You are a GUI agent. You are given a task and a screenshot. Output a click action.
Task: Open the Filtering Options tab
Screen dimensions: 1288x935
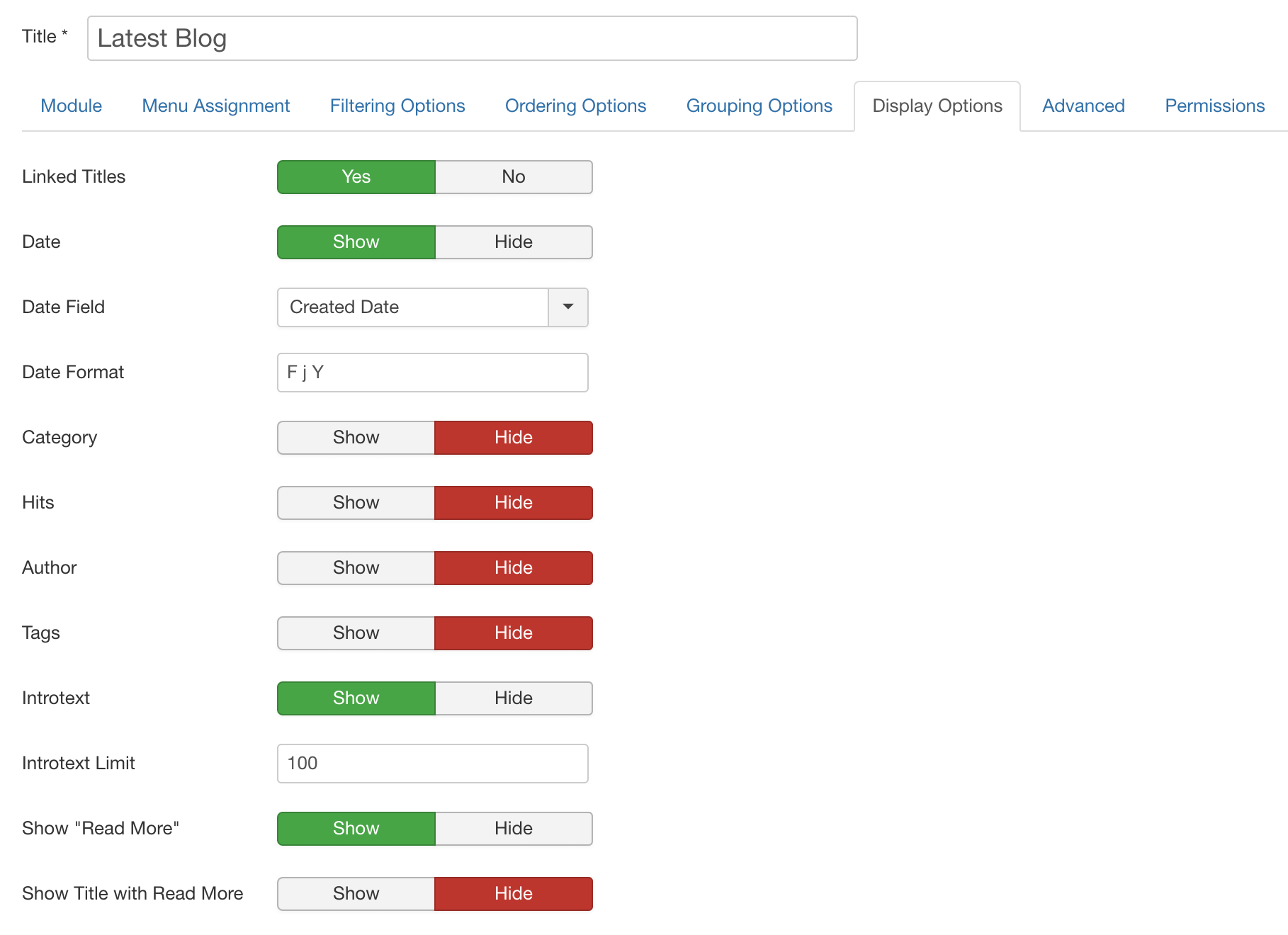pos(397,106)
